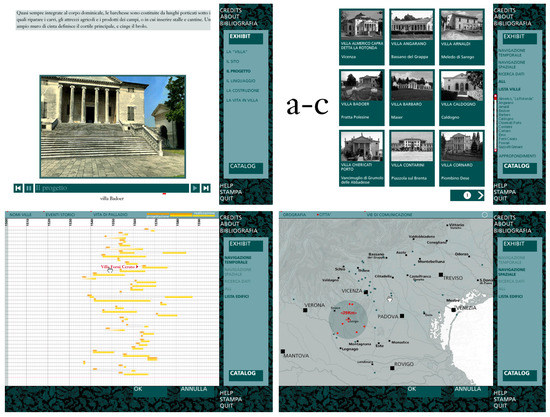
Task: Click the villa list scrollbar track
Action: coord(495,123)
